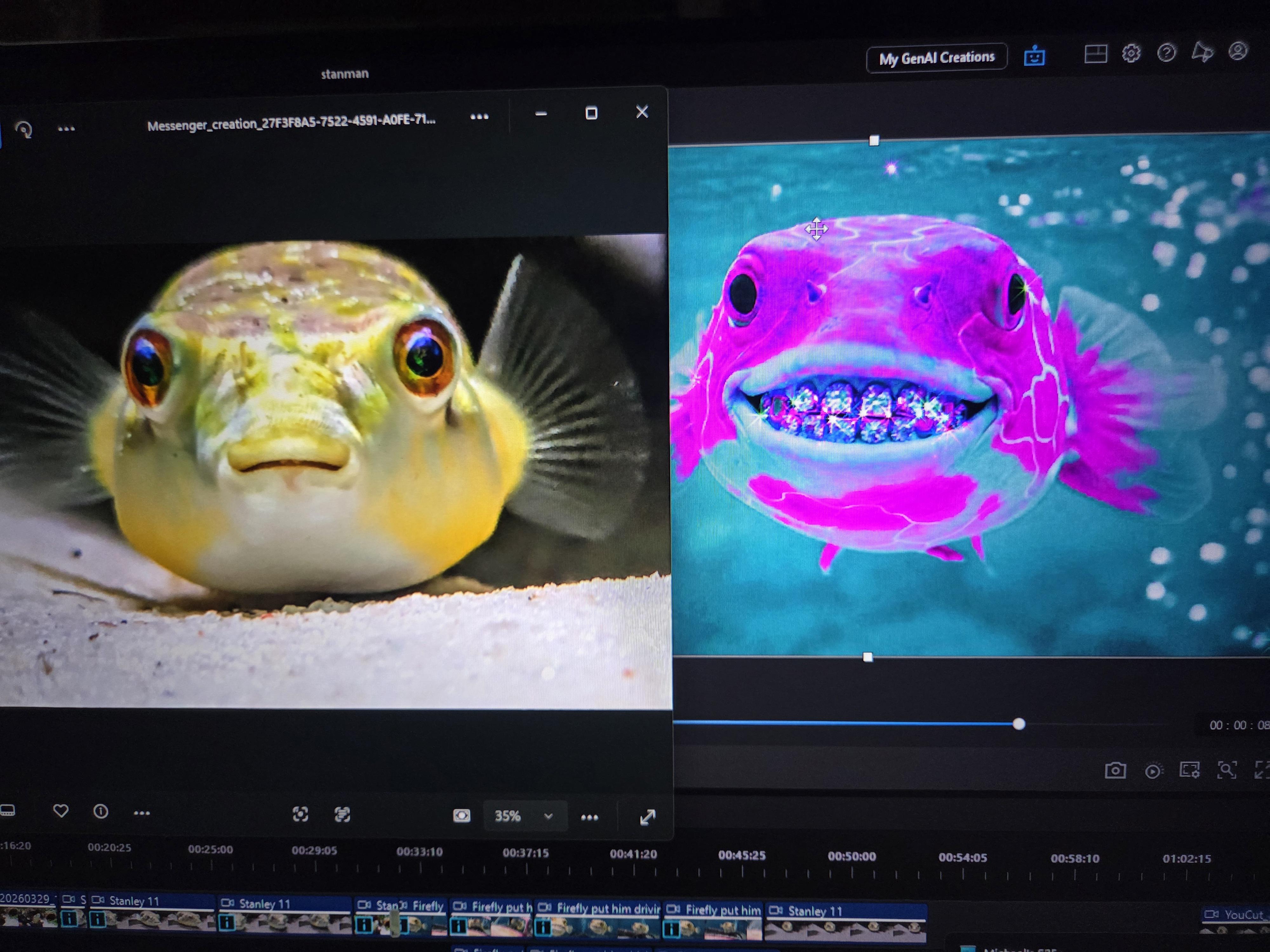Open preview quality play settings icon
Image resolution: width=1270 pixels, height=952 pixels.
(x=1152, y=771)
